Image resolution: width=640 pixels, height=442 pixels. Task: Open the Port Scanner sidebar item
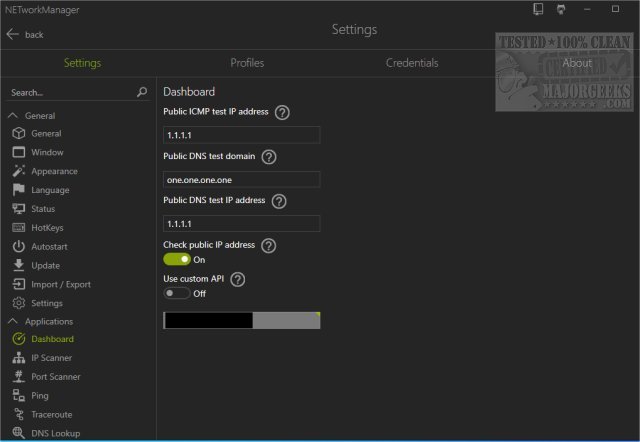coord(55,377)
